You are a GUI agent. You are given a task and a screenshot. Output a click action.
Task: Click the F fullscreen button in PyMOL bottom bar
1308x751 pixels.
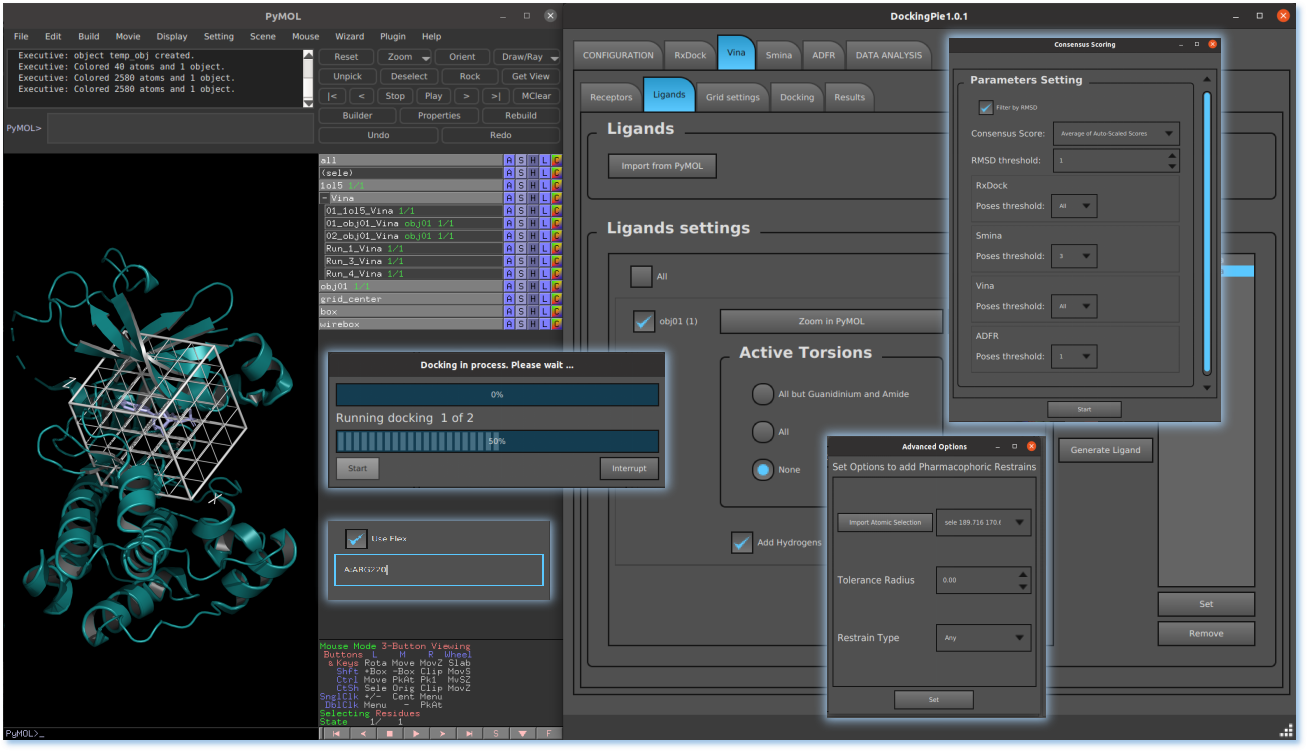(549, 733)
